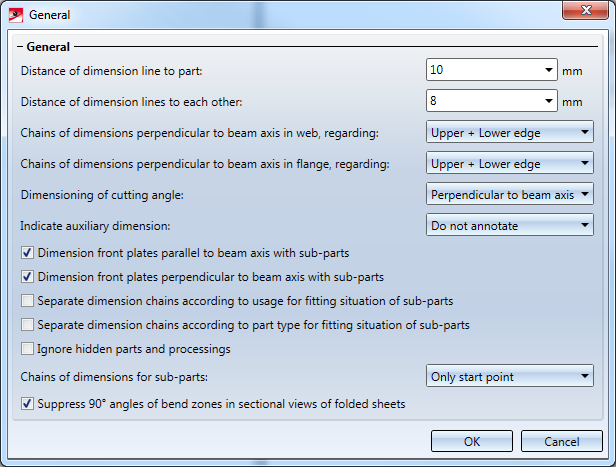This screenshot has height=467, width=616.
Task: Check Ignore hidden parts and processings
Action: (28, 349)
